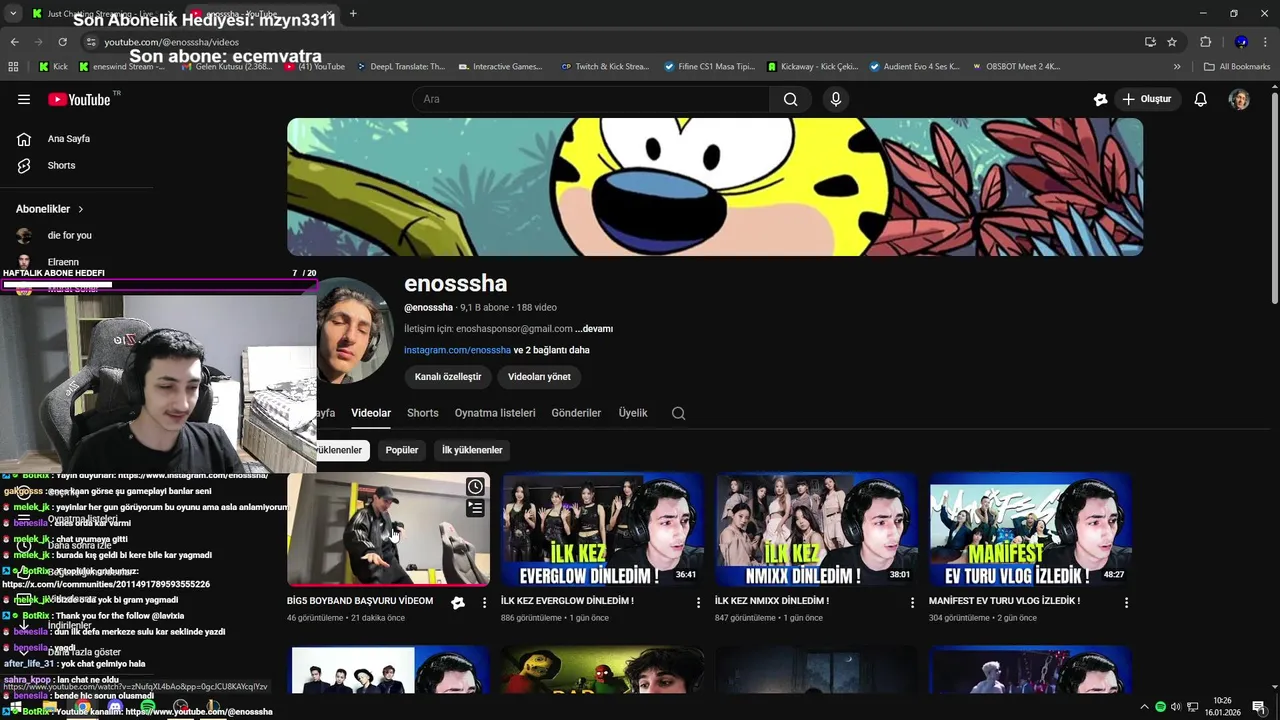The width and height of the screenshot is (1280, 720).
Task: View site information icon in address bar
Action: pyautogui.click(x=91, y=42)
